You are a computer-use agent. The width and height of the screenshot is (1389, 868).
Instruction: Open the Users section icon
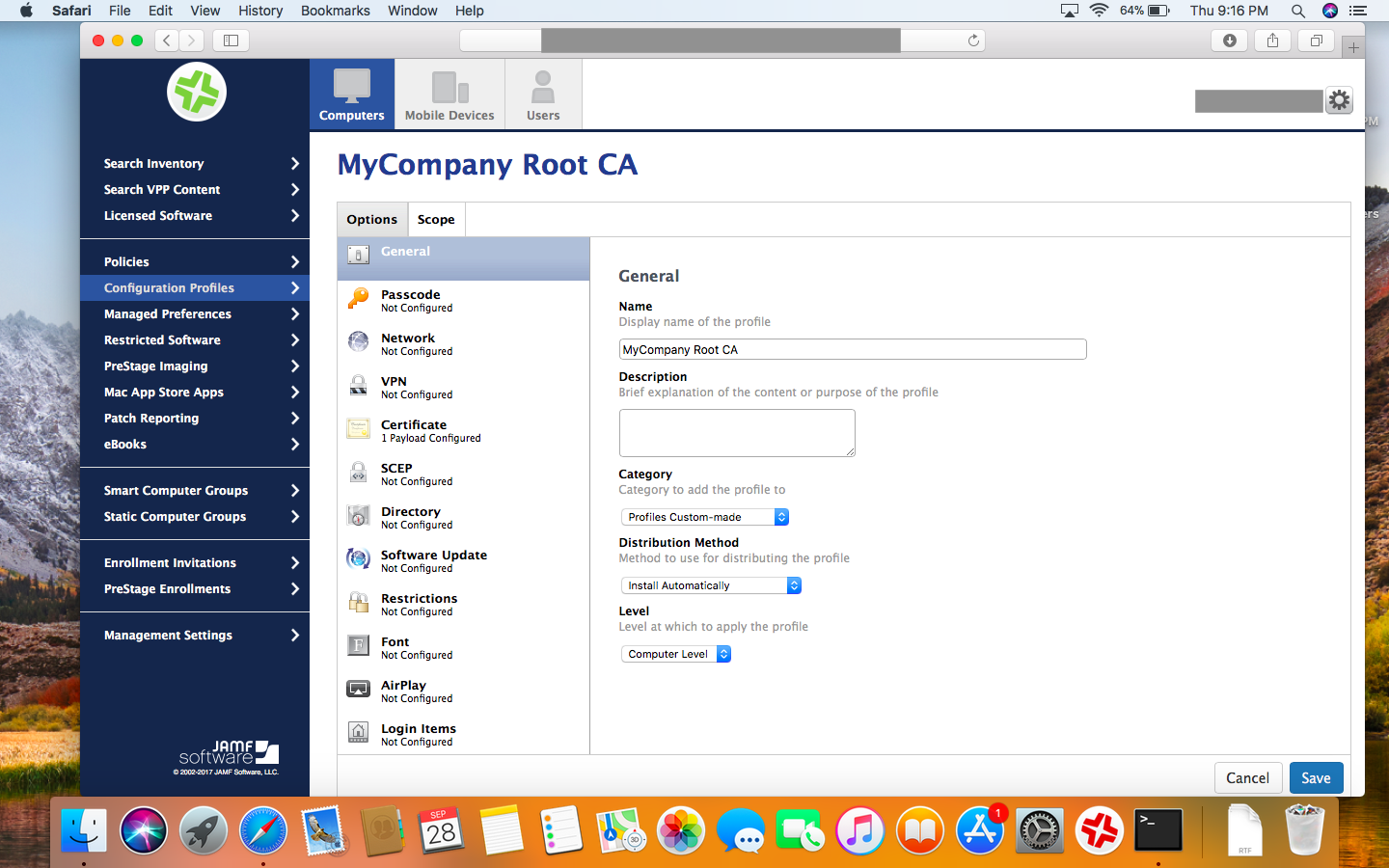543,88
